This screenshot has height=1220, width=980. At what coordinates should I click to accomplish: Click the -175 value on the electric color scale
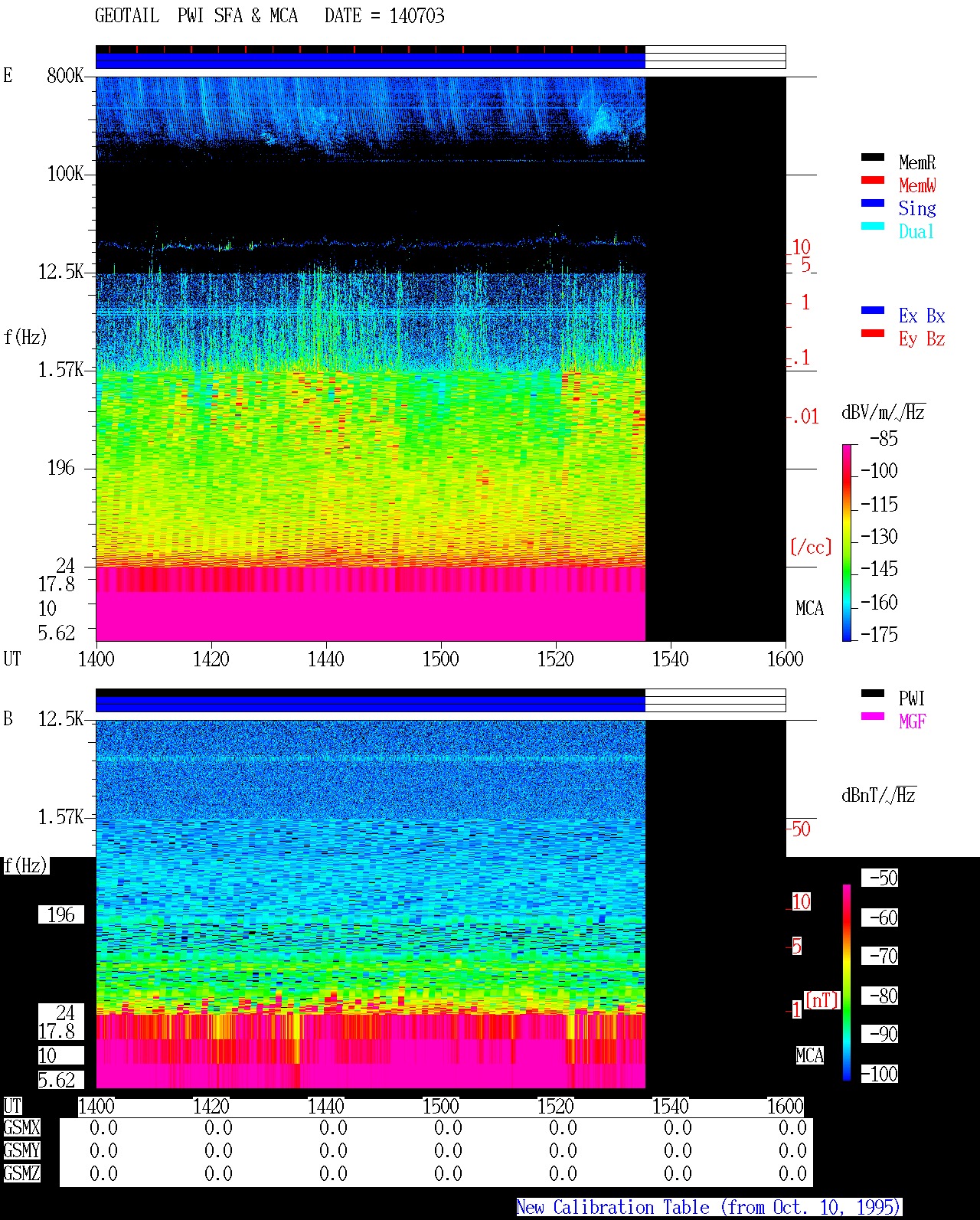click(879, 634)
